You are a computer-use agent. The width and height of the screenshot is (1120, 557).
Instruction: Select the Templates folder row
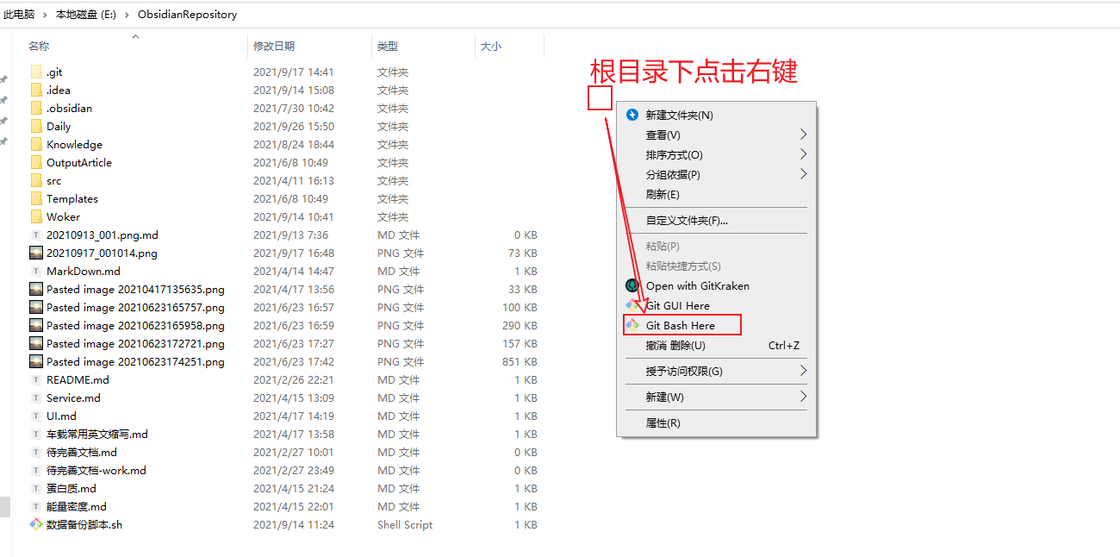(72, 199)
